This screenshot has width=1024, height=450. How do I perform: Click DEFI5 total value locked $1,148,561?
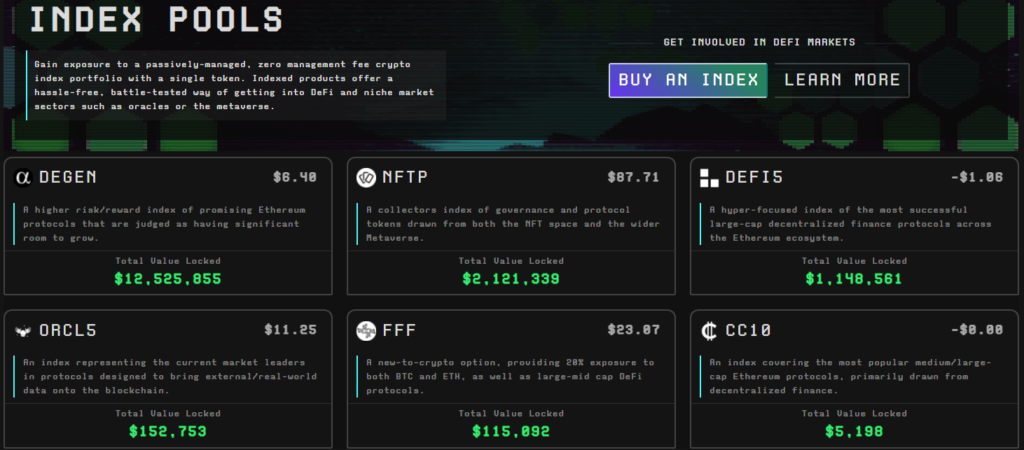pyautogui.click(x=854, y=279)
